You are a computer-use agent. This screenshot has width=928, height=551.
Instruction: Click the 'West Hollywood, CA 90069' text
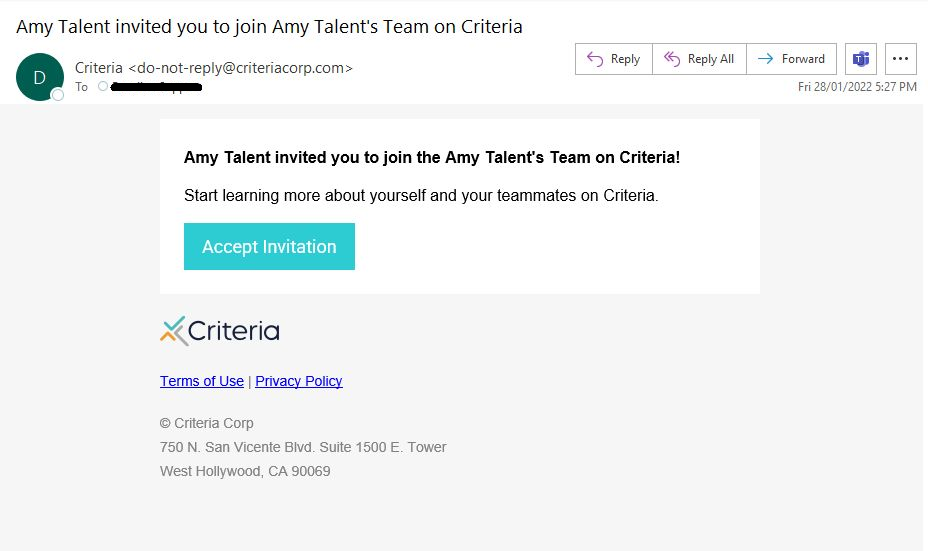[245, 472]
